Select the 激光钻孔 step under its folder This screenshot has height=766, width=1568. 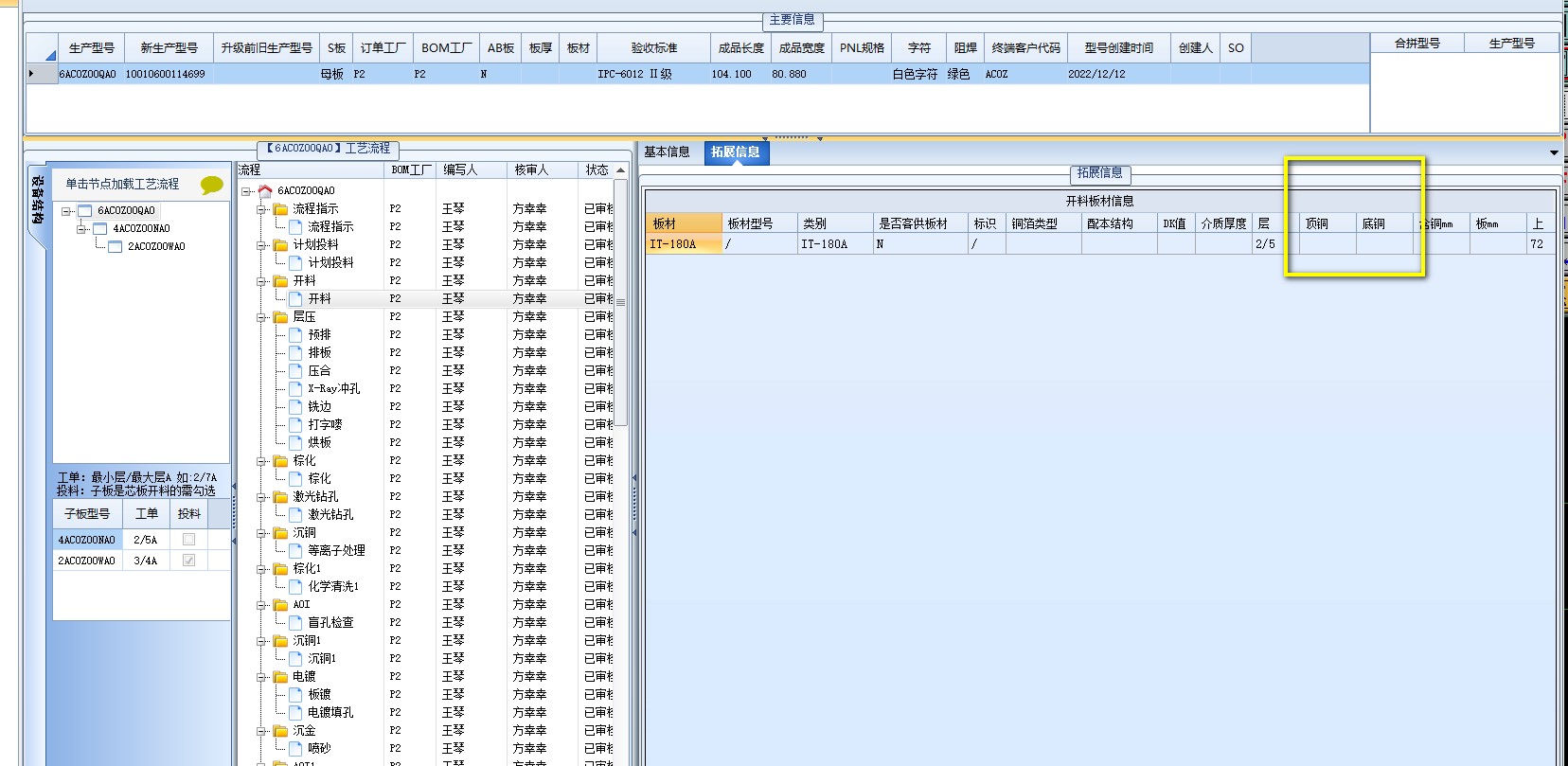pos(330,514)
